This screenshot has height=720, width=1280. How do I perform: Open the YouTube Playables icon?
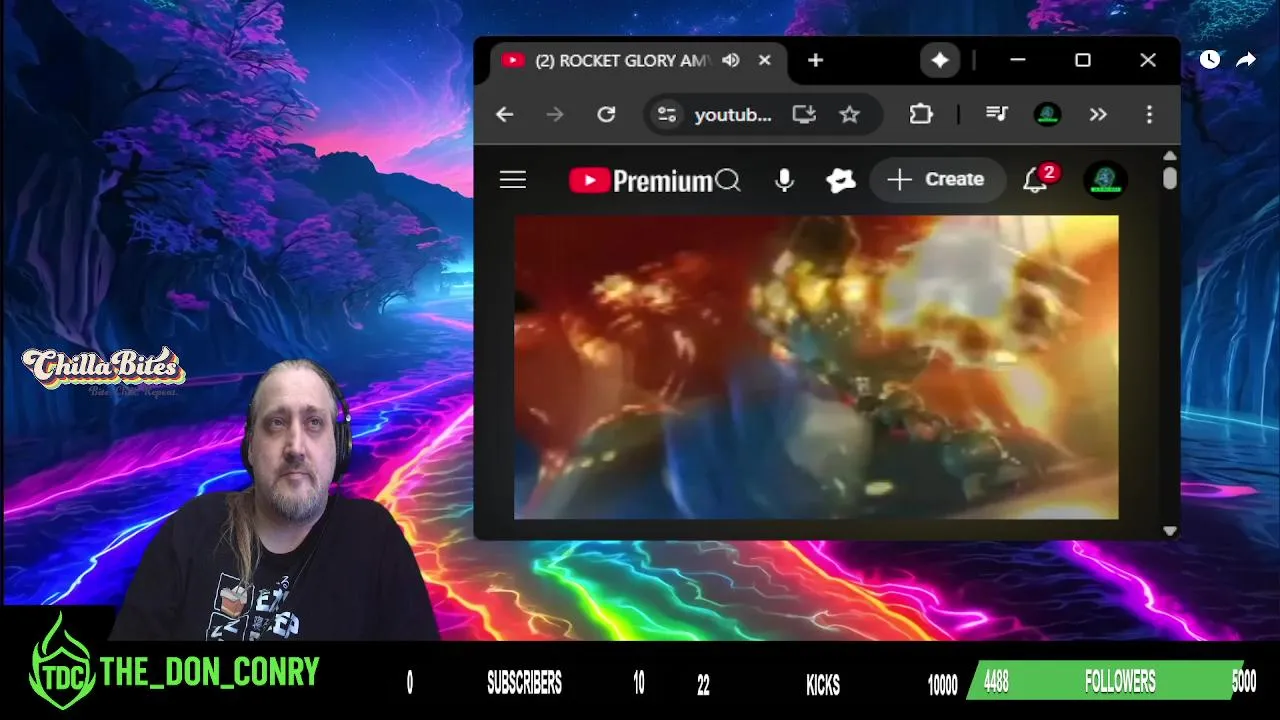point(841,180)
